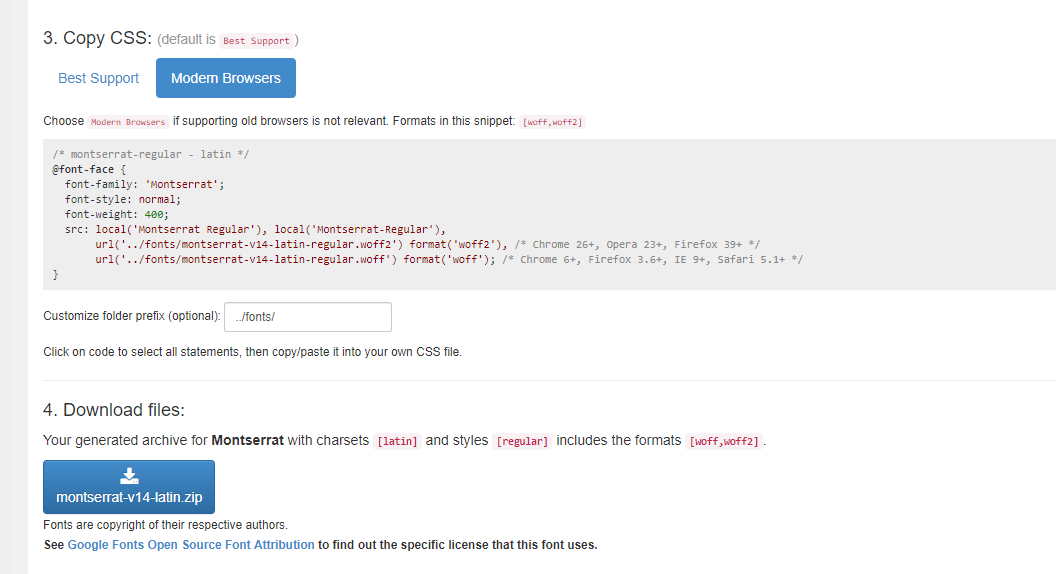
Task: Click the font-weight: 400 code line
Action: [x=117, y=214]
